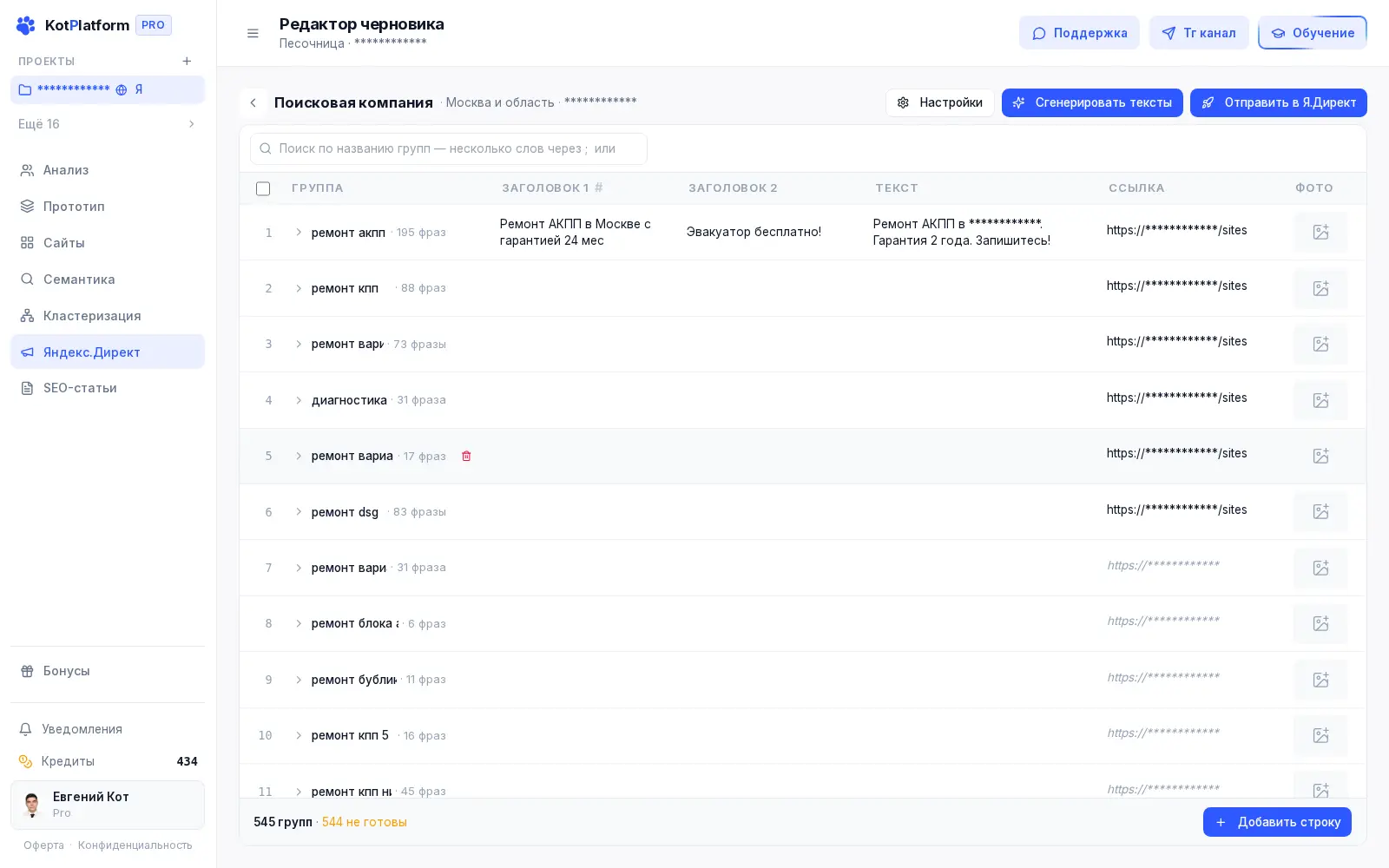Viewport: 1389px width, 868px height.
Task: Open the Конфиденциальность link
Action: pyautogui.click(x=135, y=845)
